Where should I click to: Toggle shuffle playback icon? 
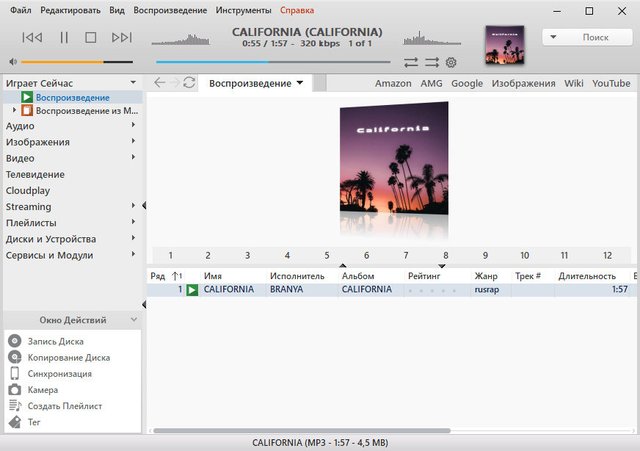[x=431, y=62]
